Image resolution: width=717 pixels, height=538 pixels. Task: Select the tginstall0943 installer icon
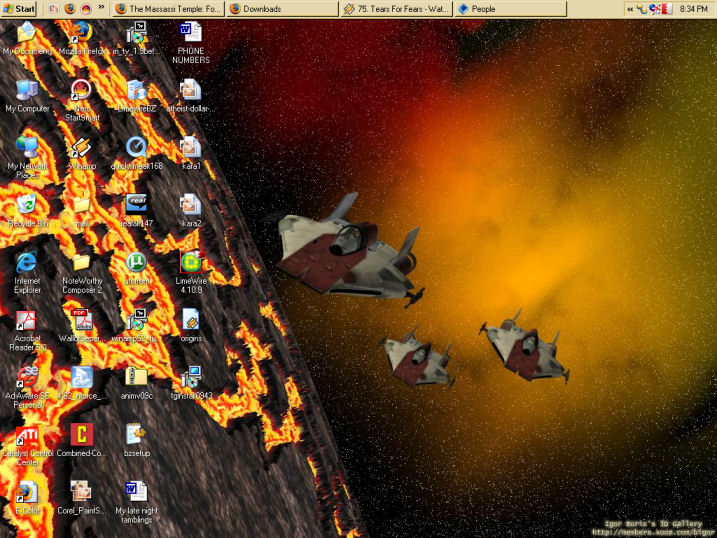(191, 384)
